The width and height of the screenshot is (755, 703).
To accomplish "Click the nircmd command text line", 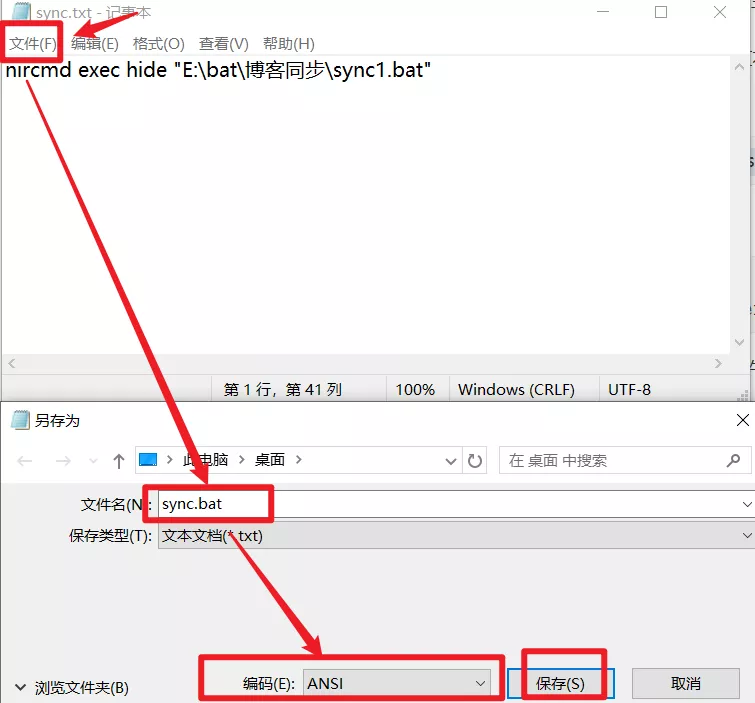I will coord(218,70).
